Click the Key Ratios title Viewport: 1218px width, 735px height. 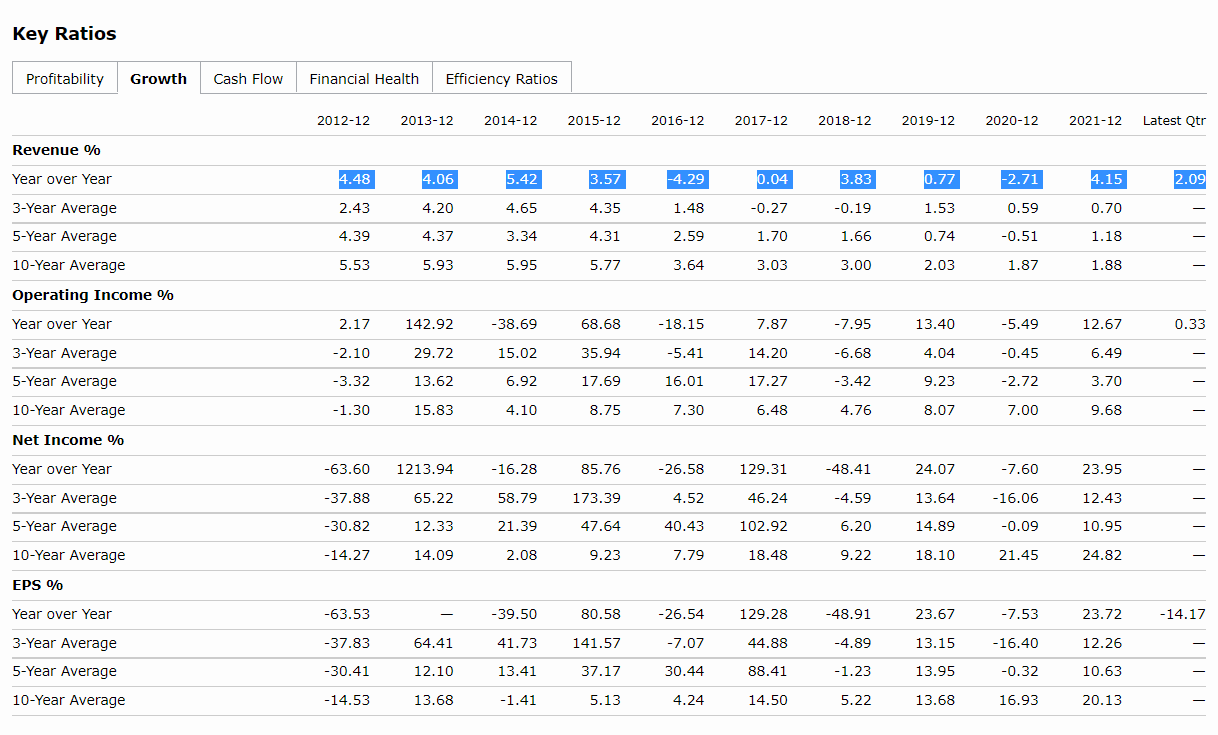click(64, 34)
